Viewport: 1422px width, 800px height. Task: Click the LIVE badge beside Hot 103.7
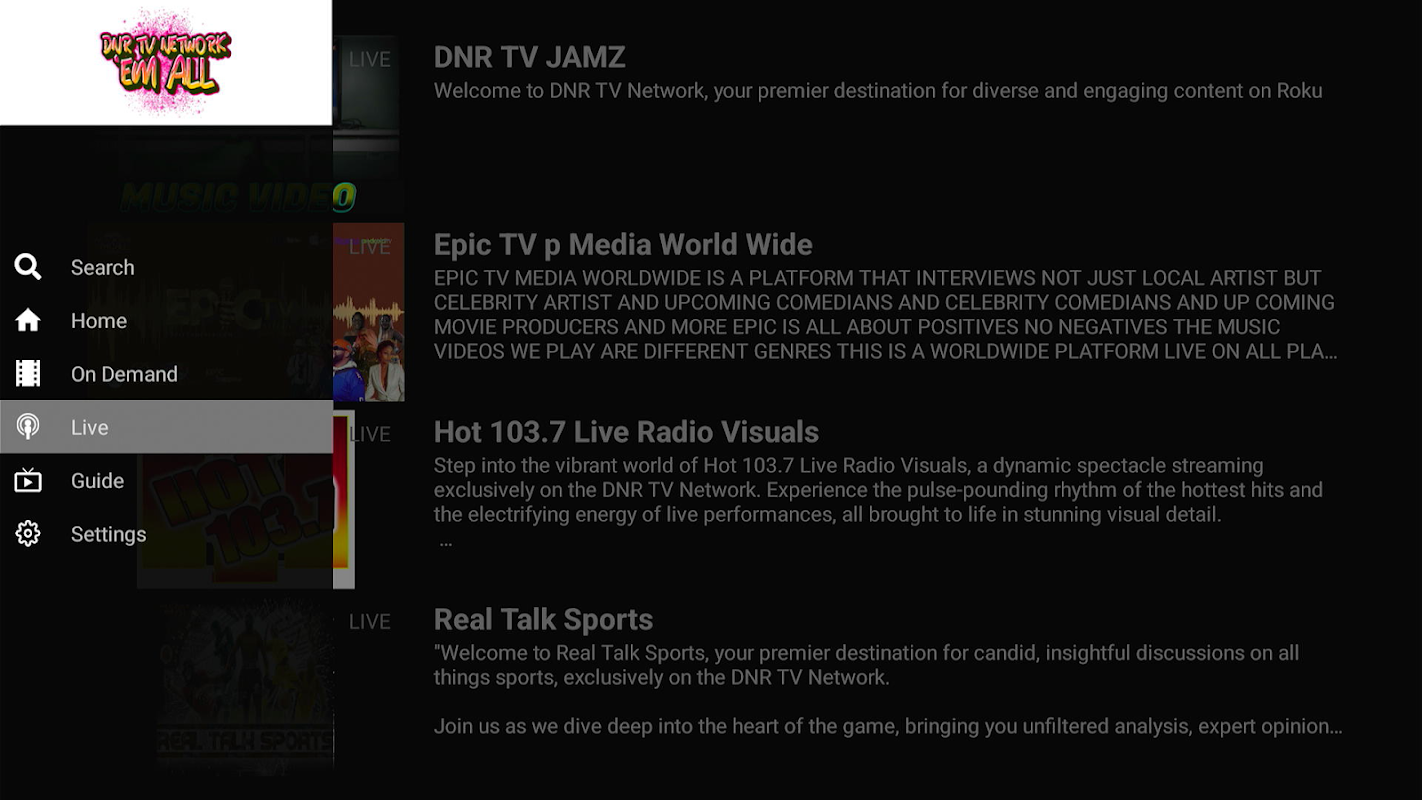pos(369,434)
